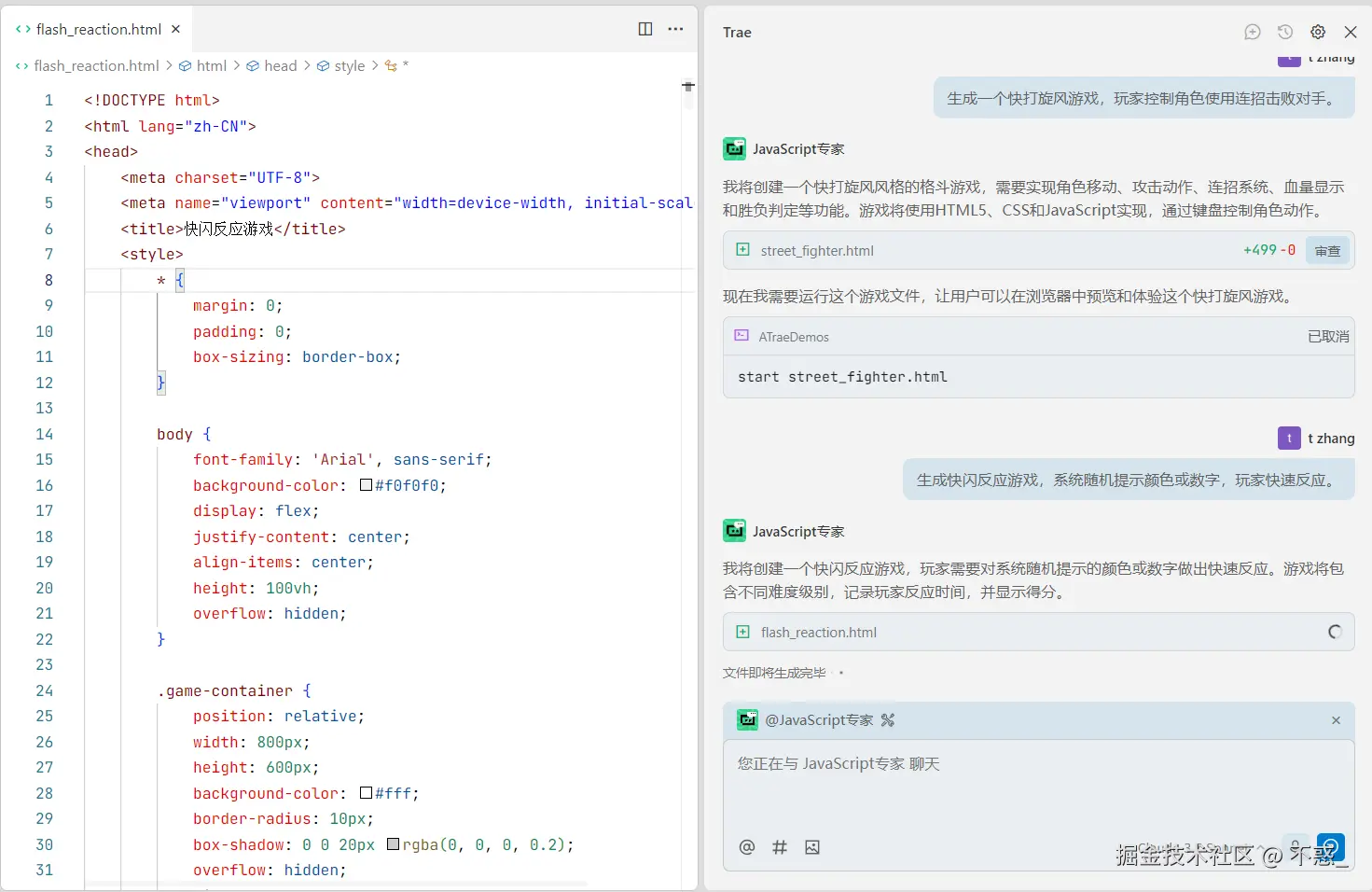Click the '<html lang="zh-CN">' line

point(170,126)
